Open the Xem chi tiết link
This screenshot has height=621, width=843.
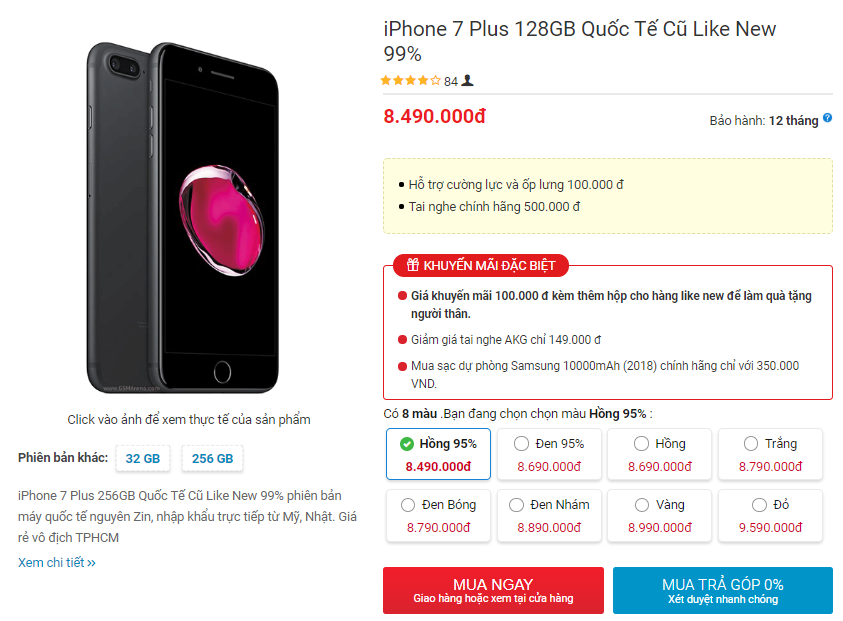coord(56,562)
